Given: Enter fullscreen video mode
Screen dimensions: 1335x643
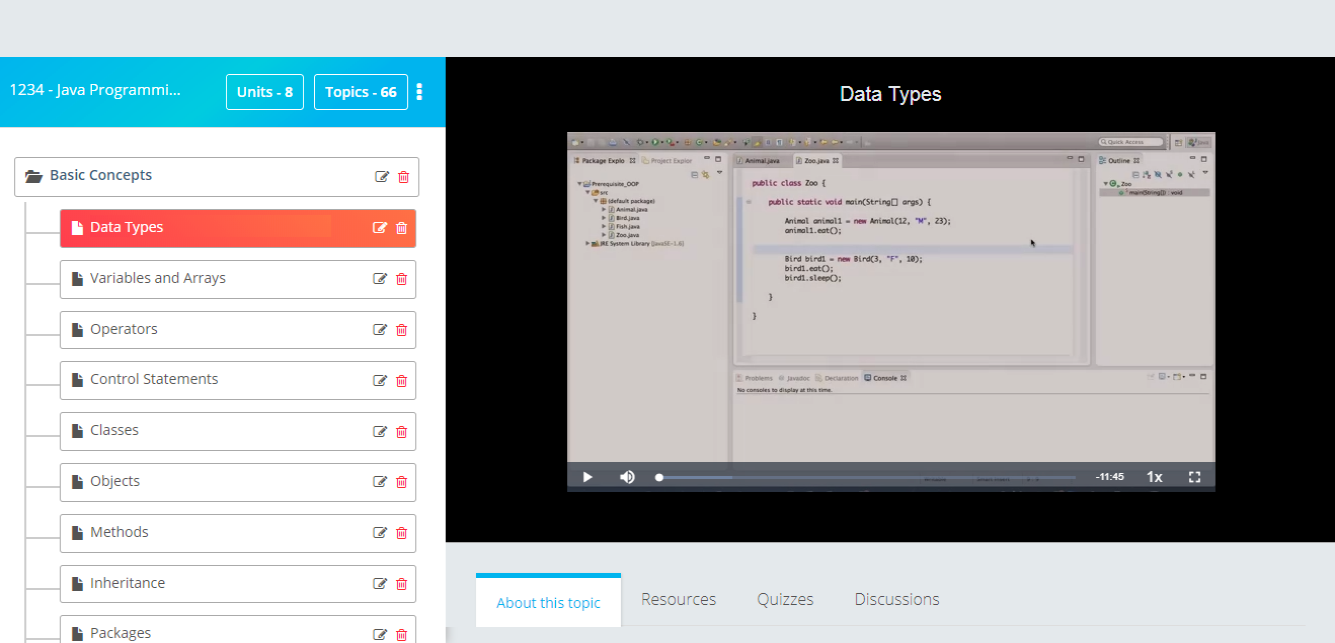Looking at the screenshot, I should click(x=1194, y=477).
